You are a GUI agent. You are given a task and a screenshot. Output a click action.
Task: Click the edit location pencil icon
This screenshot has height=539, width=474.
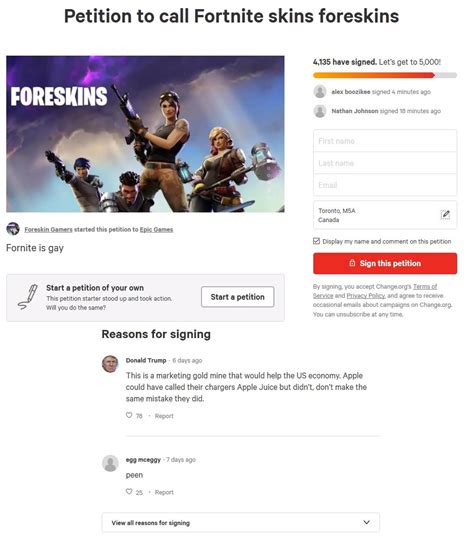(445, 215)
